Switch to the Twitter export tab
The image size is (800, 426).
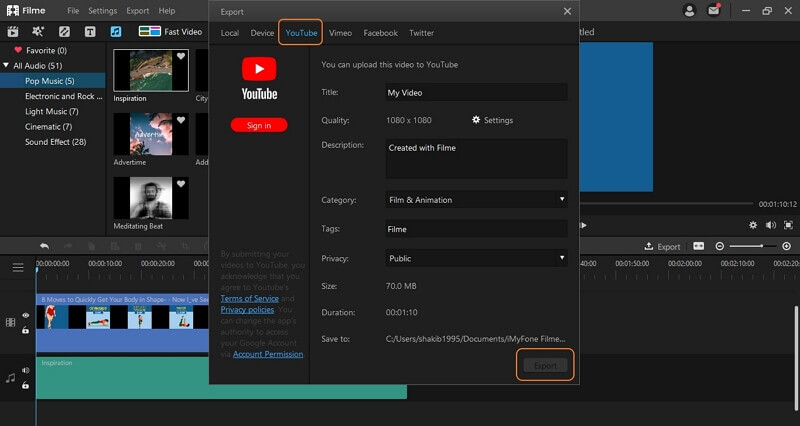coord(421,33)
